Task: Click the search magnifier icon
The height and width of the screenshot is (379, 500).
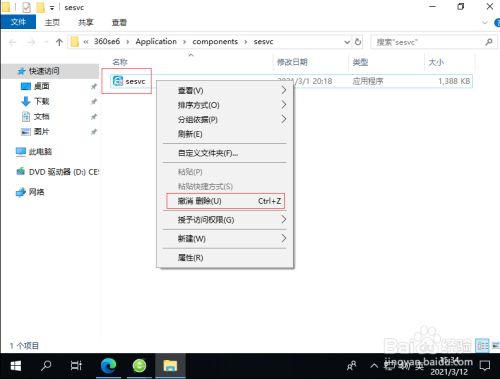Action: coord(489,42)
